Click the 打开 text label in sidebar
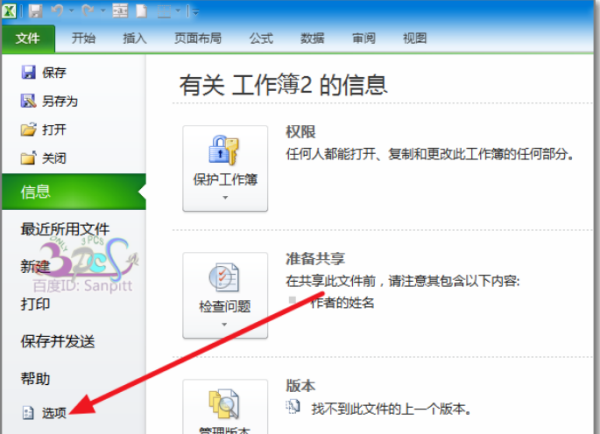Image resolution: width=600 pixels, height=434 pixels. coord(54,130)
